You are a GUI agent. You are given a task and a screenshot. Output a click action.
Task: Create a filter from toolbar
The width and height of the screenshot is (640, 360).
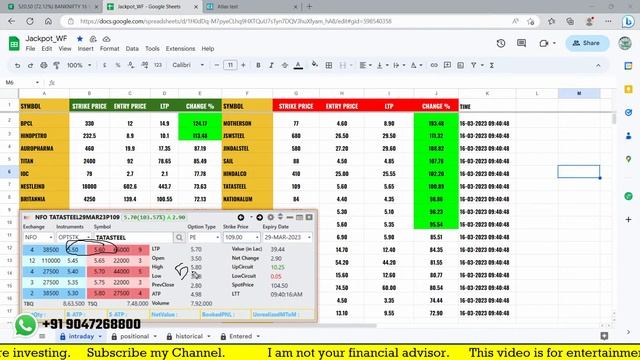[x=473, y=65]
